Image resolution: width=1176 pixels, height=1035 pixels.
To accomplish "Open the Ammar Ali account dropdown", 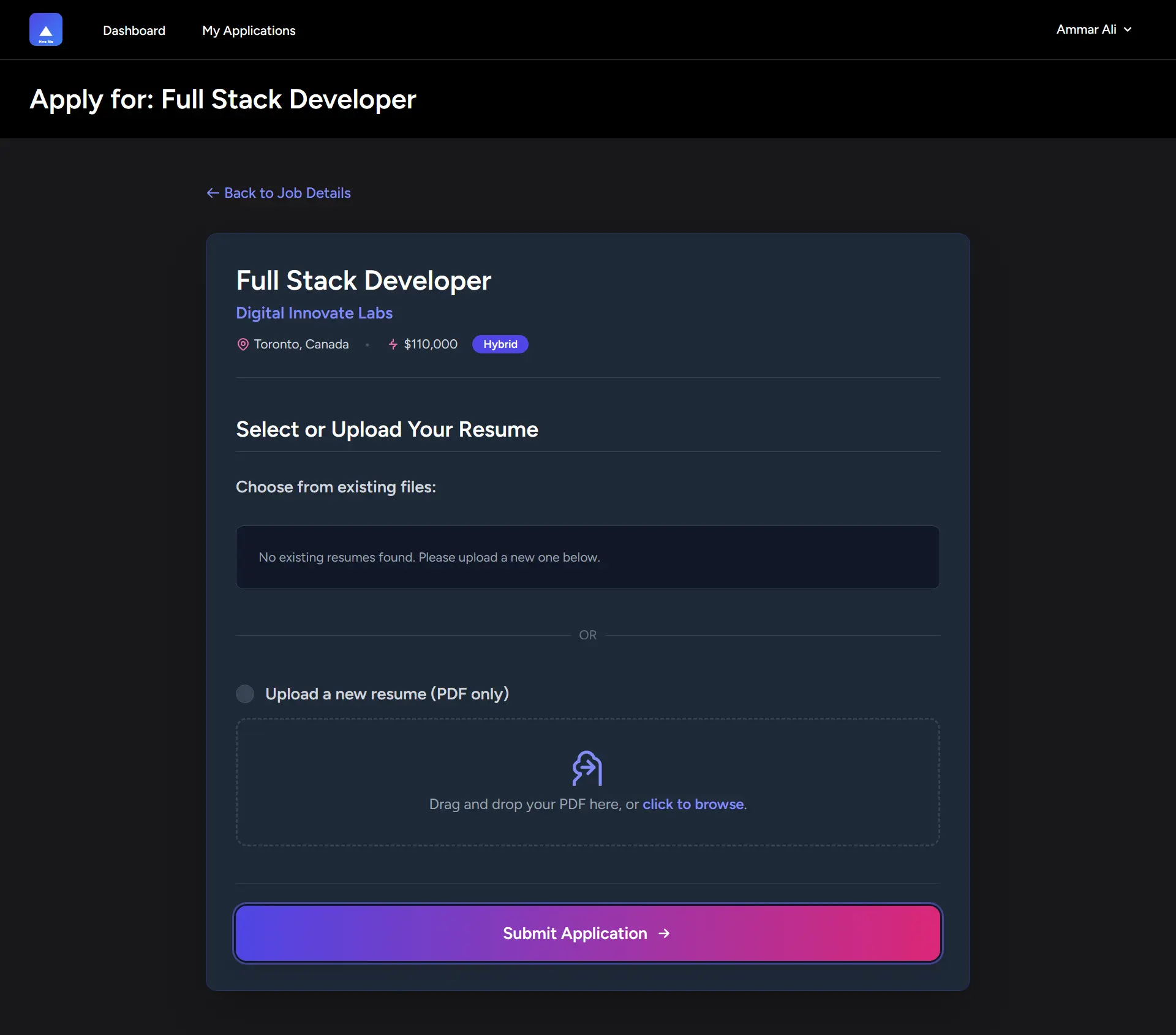I will [1086, 29].
